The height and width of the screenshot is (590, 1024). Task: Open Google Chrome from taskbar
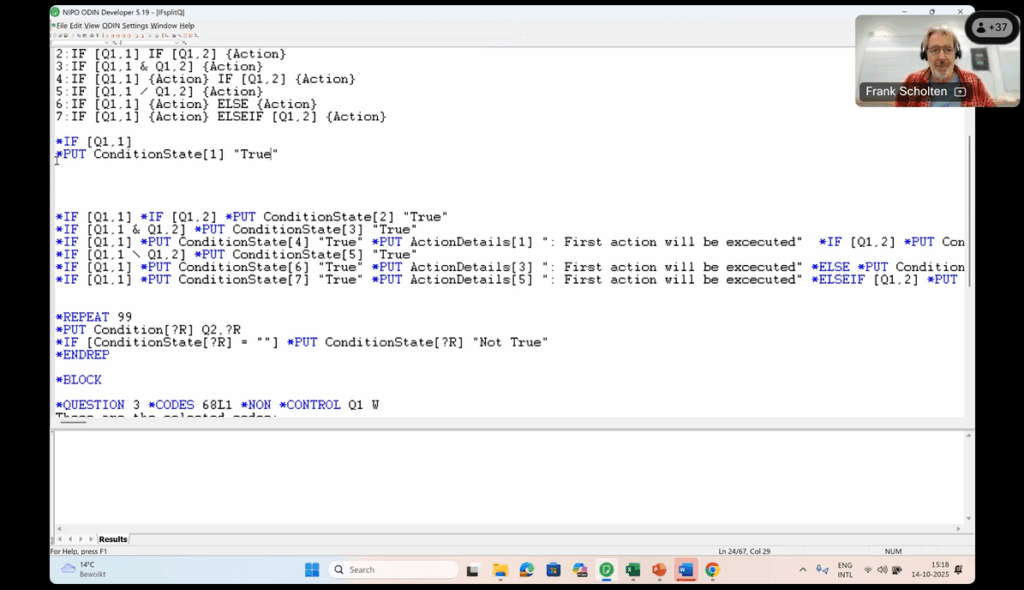[712, 570]
